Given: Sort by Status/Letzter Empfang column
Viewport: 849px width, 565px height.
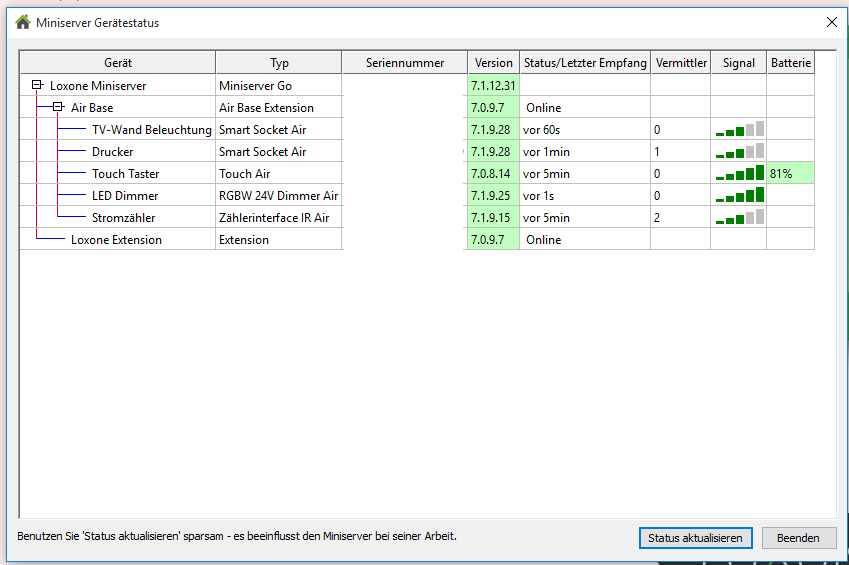Looking at the screenshot, I should tap(585, 63).
